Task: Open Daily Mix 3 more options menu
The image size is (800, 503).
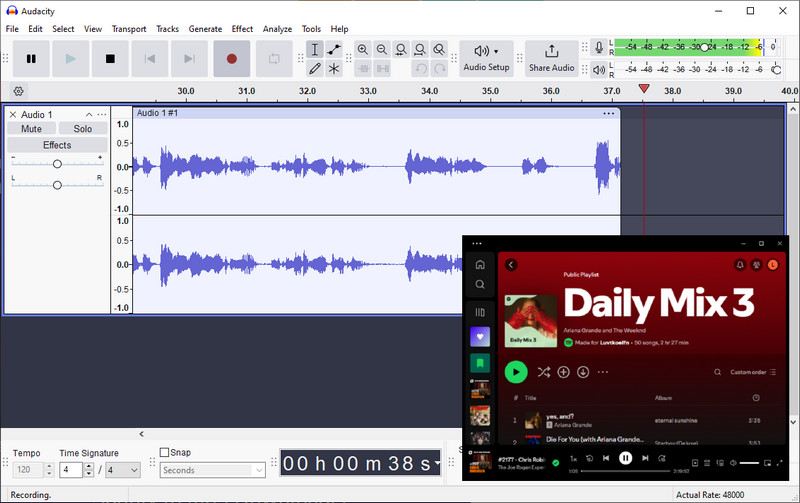Action: [603, 372]
